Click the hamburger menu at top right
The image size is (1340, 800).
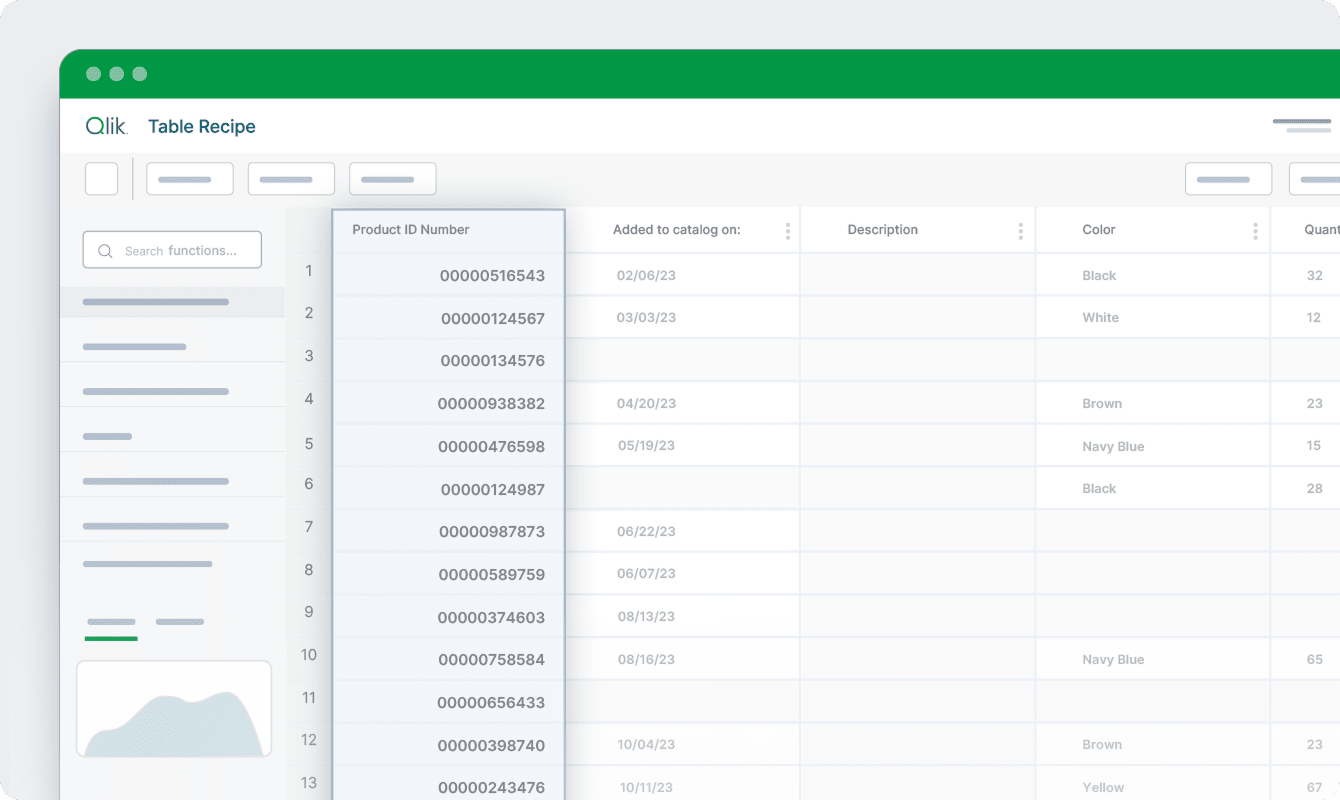coord(1302,125)
